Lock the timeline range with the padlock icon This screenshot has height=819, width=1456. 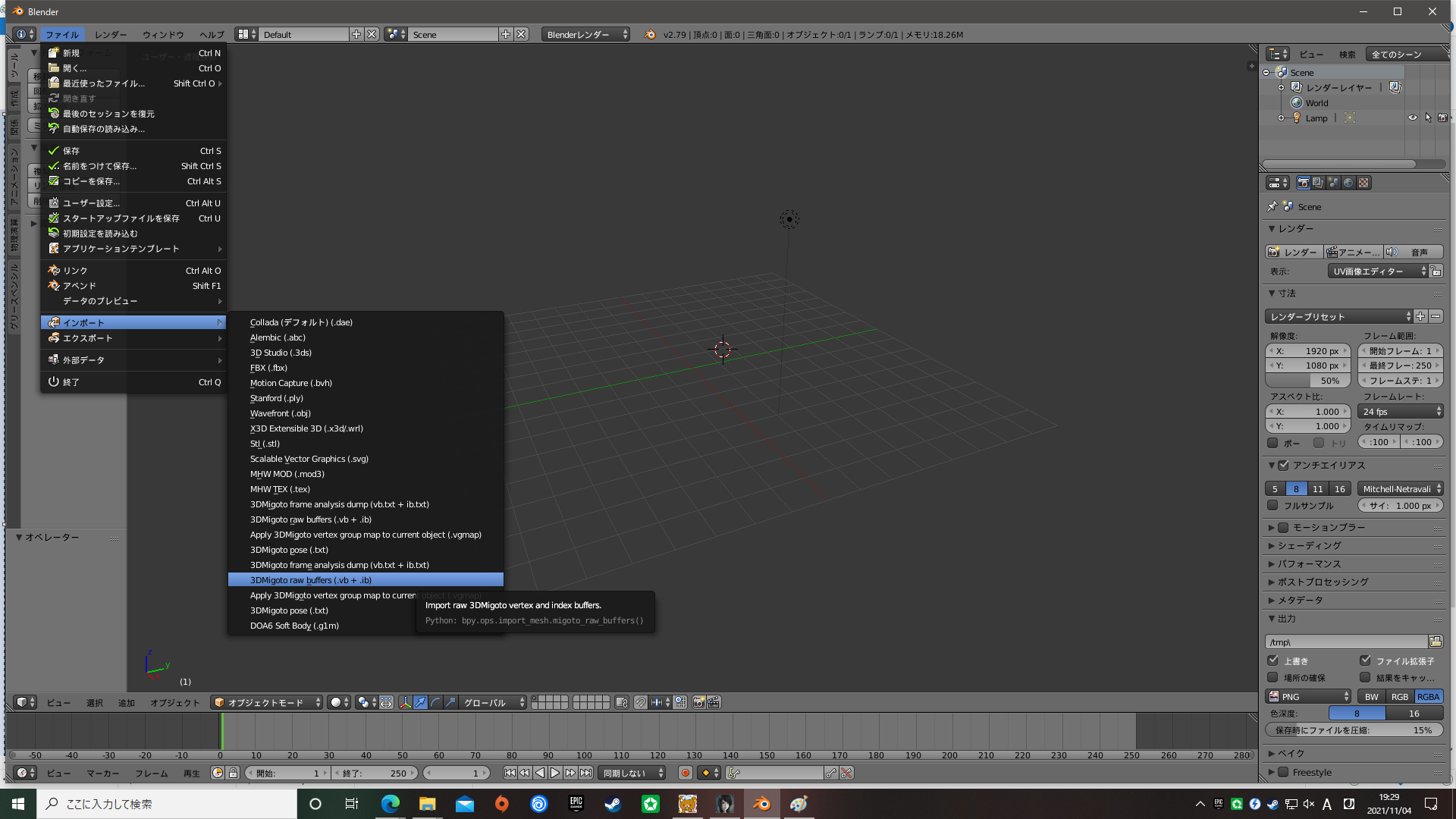click(233, 773)
